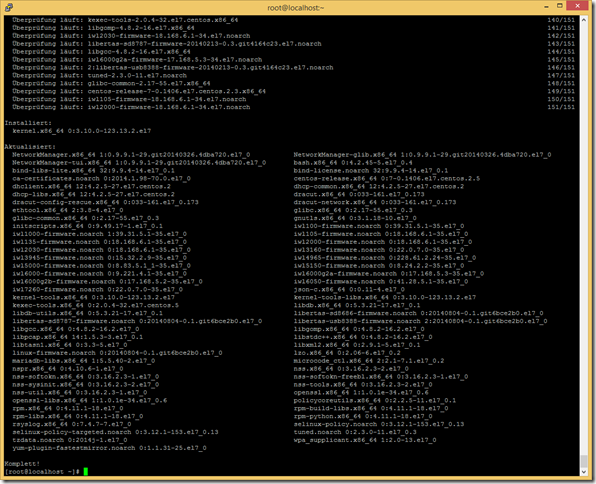Click the json-c.x86_64 entry

point(349,290)
